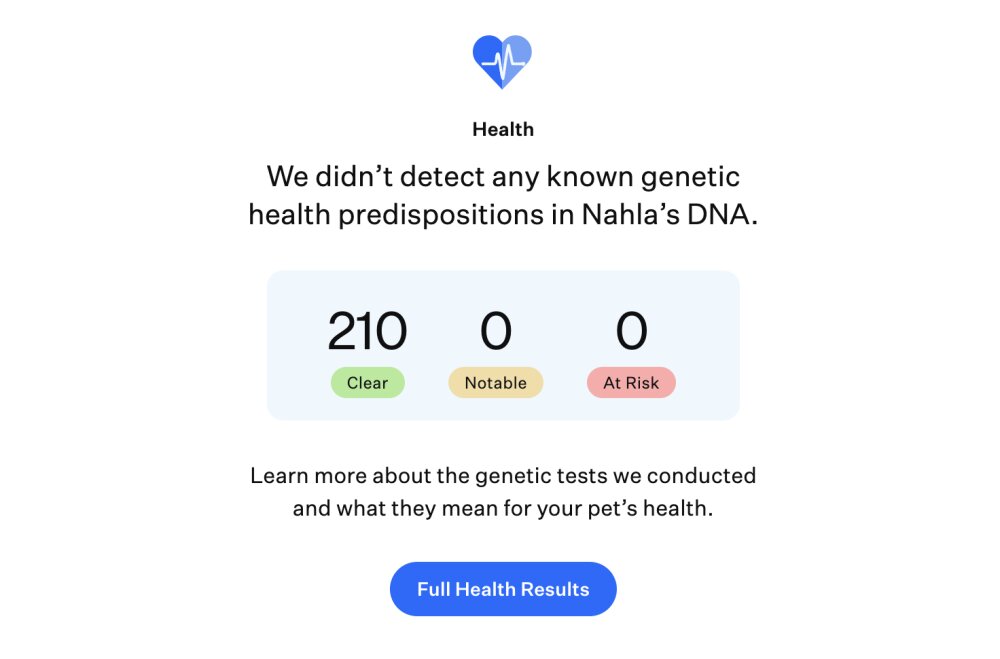This screenshot has width=1000, height=659.
Task: Click the headline line "We didn't detect any known genetic"
Action: pos(503,177)
